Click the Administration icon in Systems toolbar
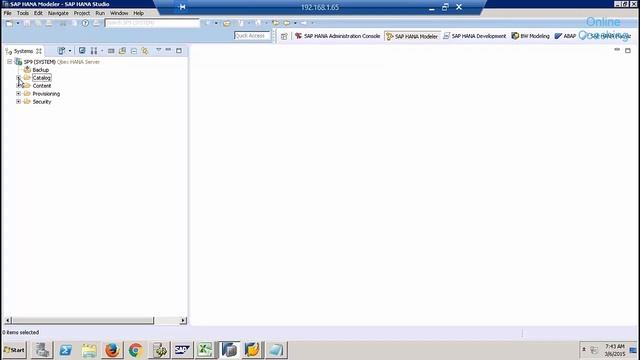The width and height of the screenshot is (640, 360). 82,51
